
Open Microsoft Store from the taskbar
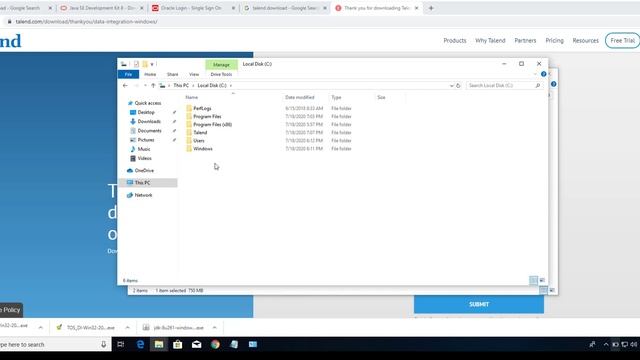[178, 344]
